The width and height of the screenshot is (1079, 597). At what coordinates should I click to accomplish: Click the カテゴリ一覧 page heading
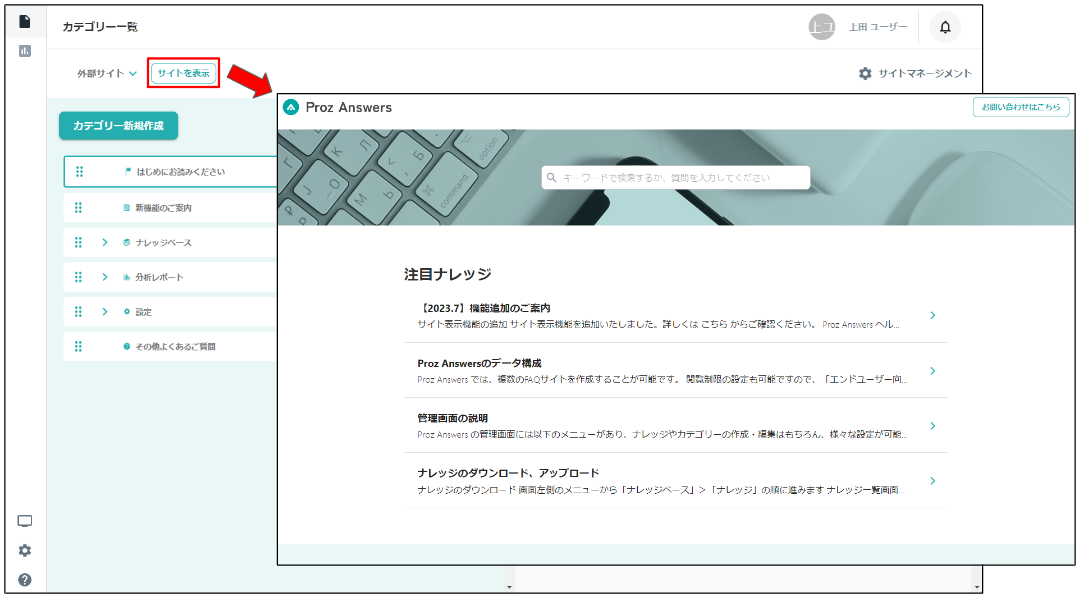pos(100,27)
